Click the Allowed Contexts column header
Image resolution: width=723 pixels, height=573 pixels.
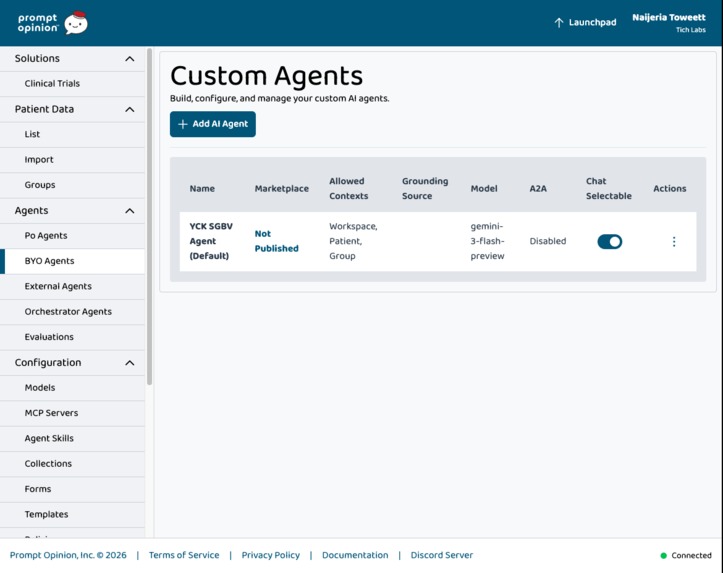click(349, 189)
